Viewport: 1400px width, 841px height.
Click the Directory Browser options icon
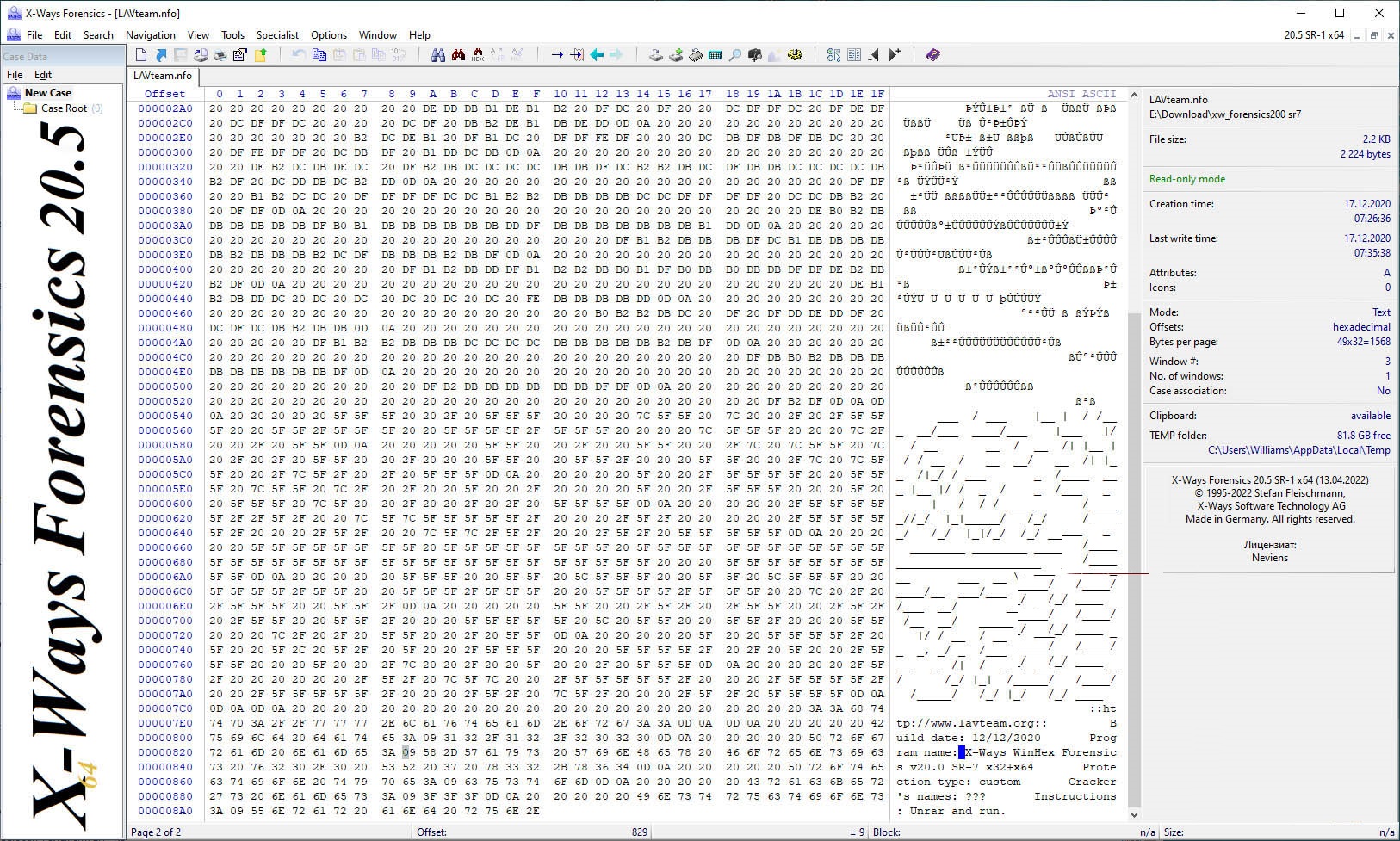833,55
